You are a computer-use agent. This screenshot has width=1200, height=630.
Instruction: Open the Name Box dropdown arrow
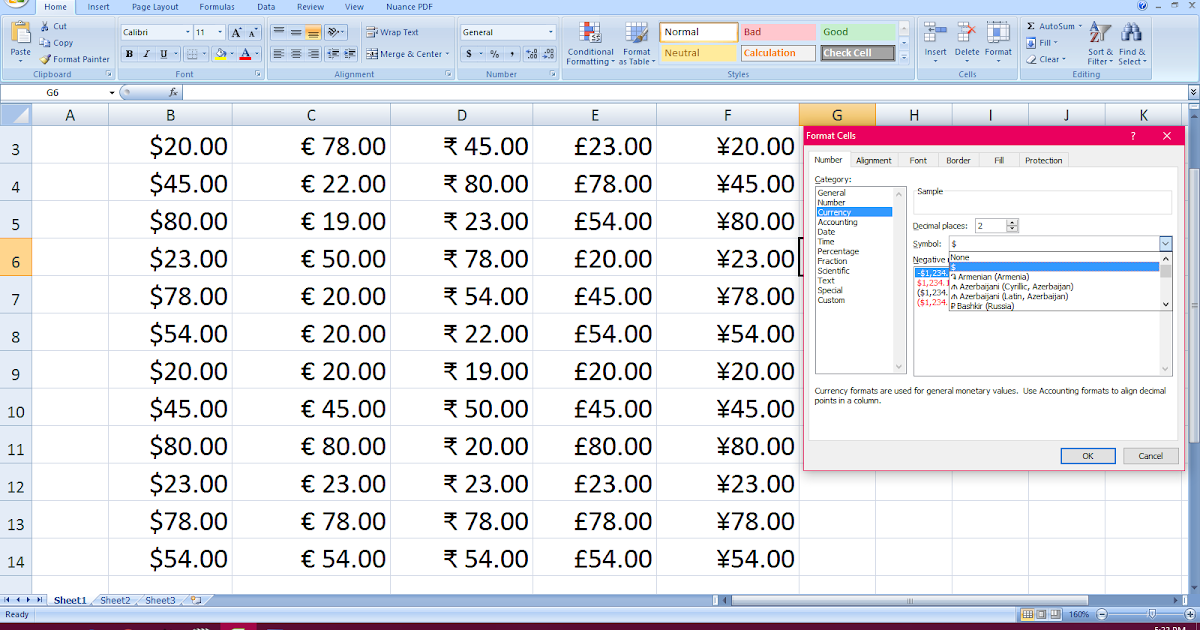pyautogui.click(x=112, y=92)
